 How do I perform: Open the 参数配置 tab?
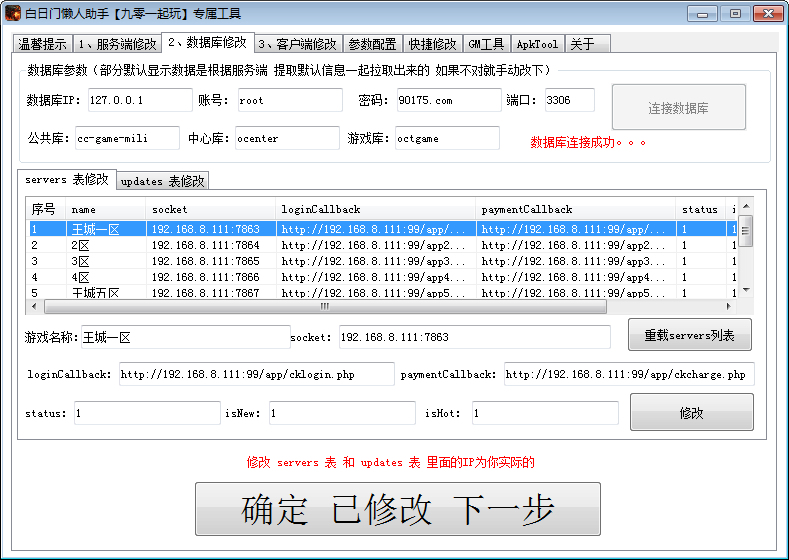pos(373,44)
